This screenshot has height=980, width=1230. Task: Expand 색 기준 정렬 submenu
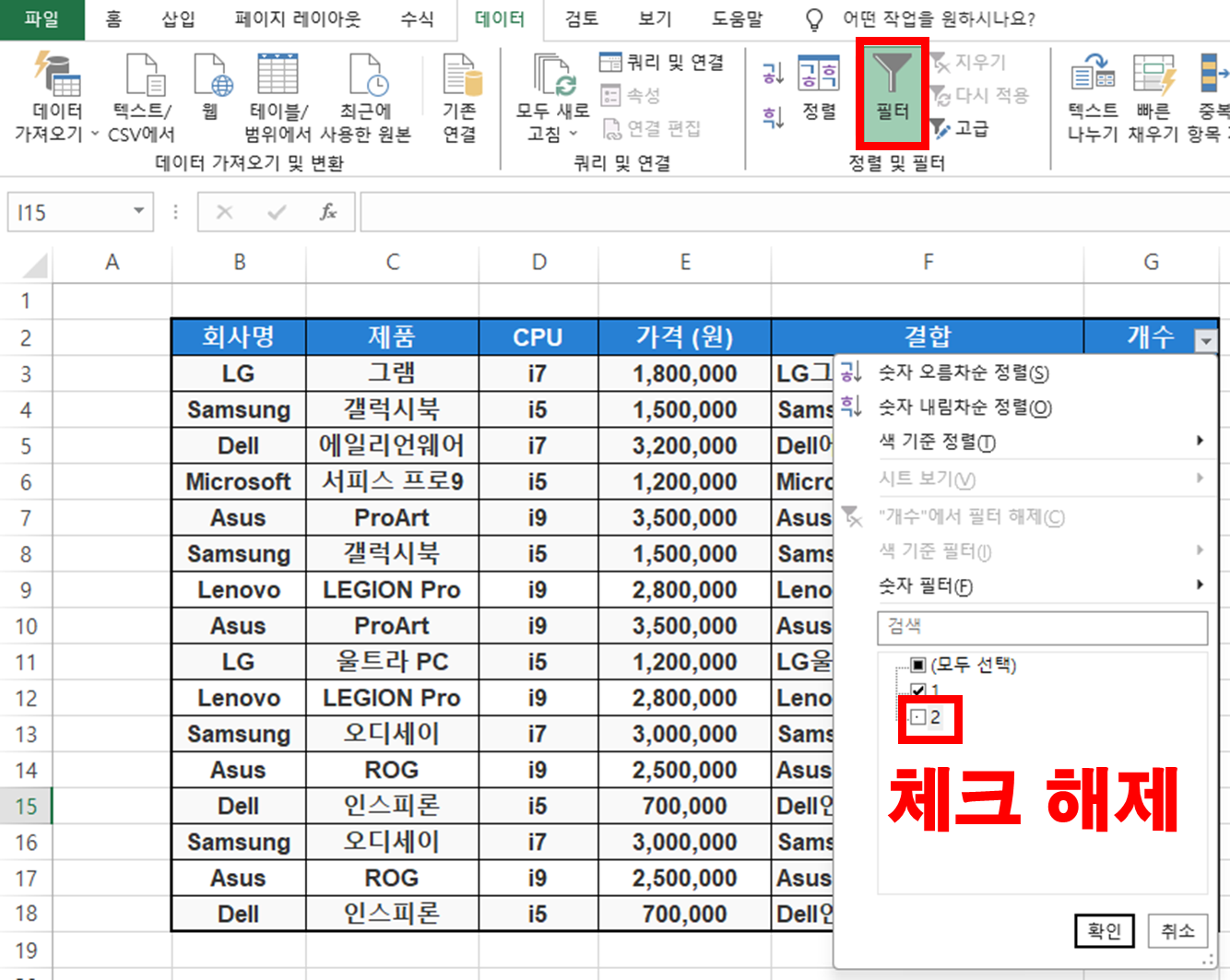1200,441
